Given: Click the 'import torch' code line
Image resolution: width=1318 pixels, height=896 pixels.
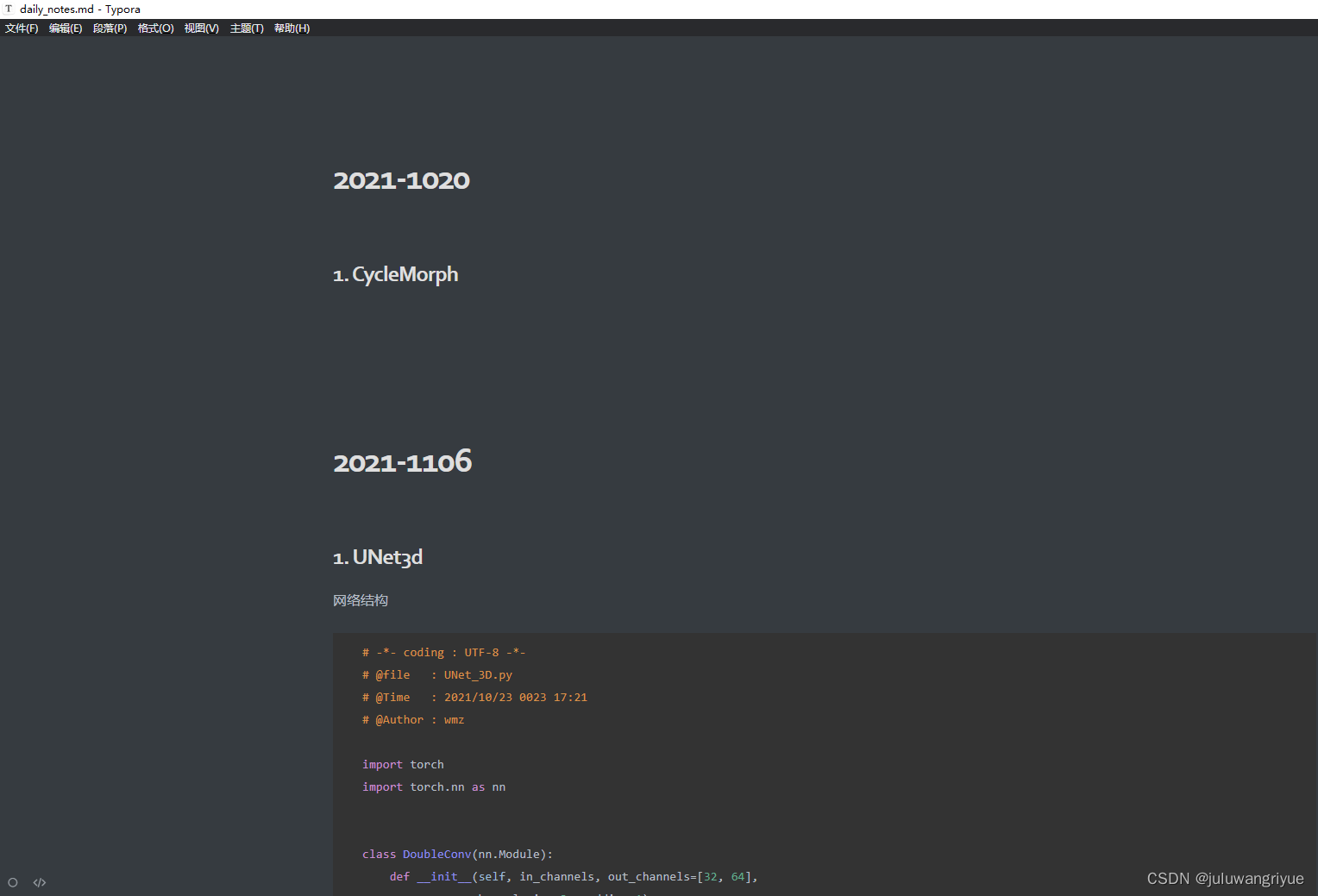Looking at the screenshot, I should click(x=403, y=765).
